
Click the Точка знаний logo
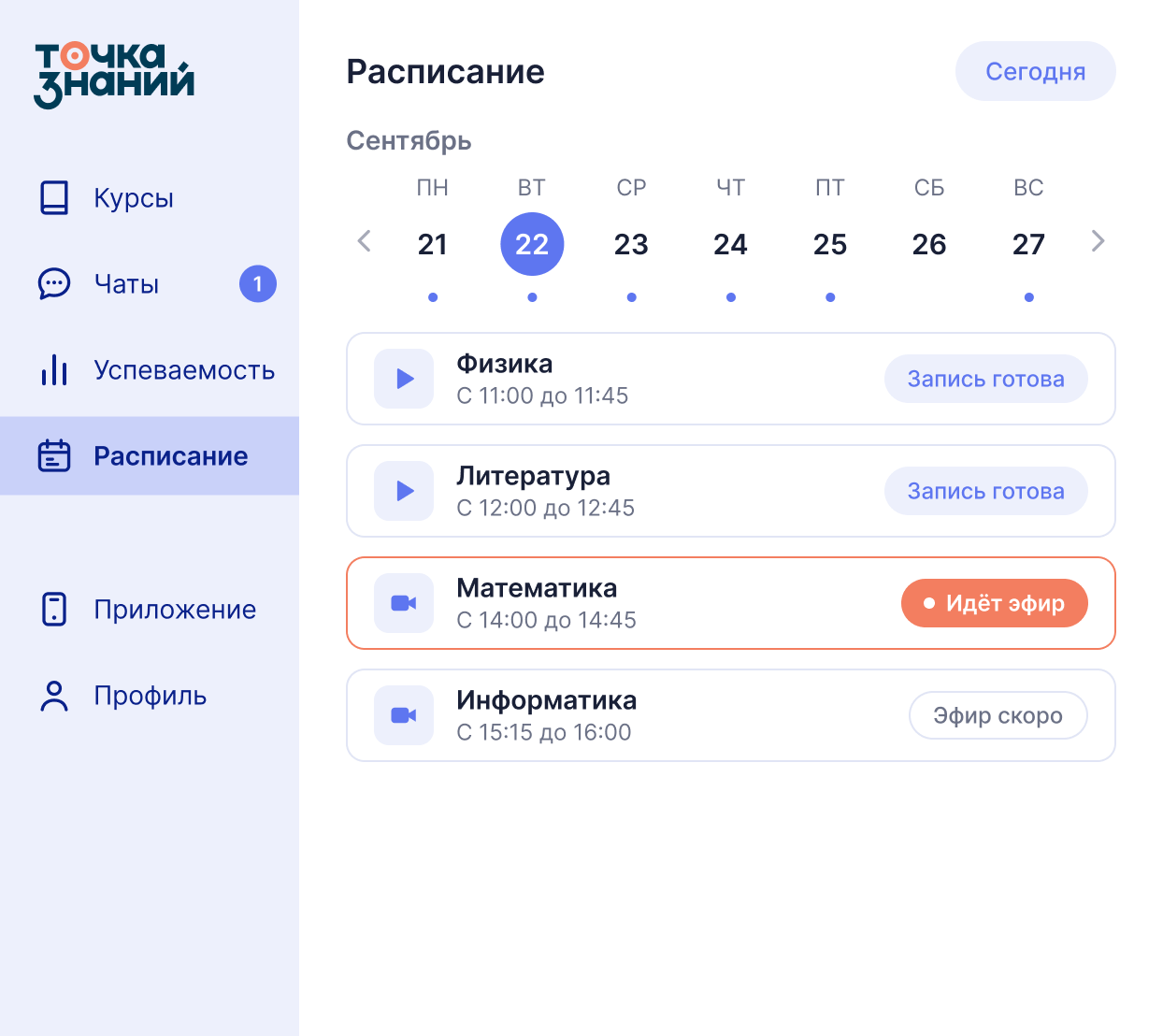(x=114, y=76)
